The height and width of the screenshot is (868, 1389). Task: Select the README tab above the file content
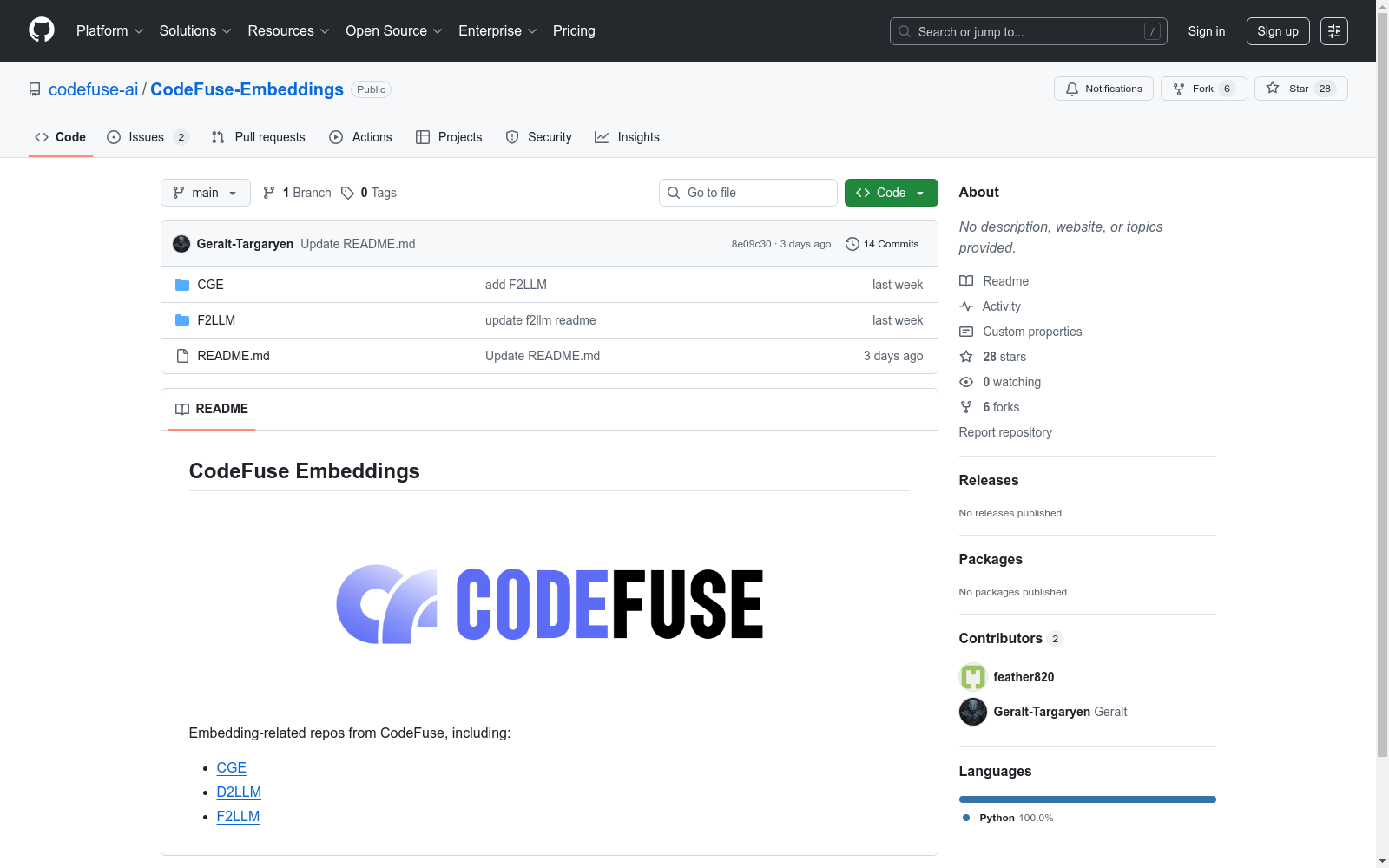(x=212, y=409)
